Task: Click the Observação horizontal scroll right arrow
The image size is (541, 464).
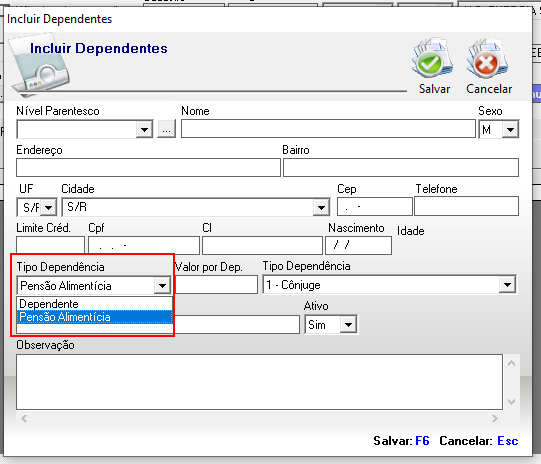Action: point(495,418)
